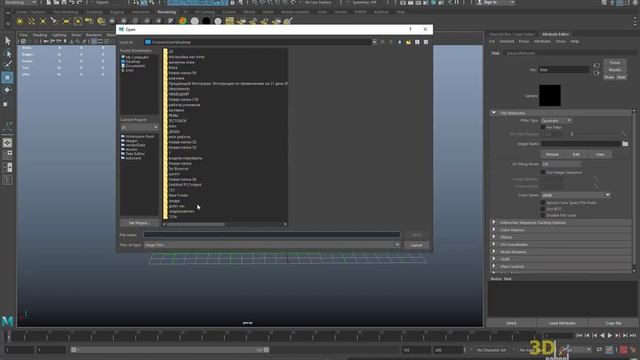Open the viewport Shading menu

pos(40,35)
